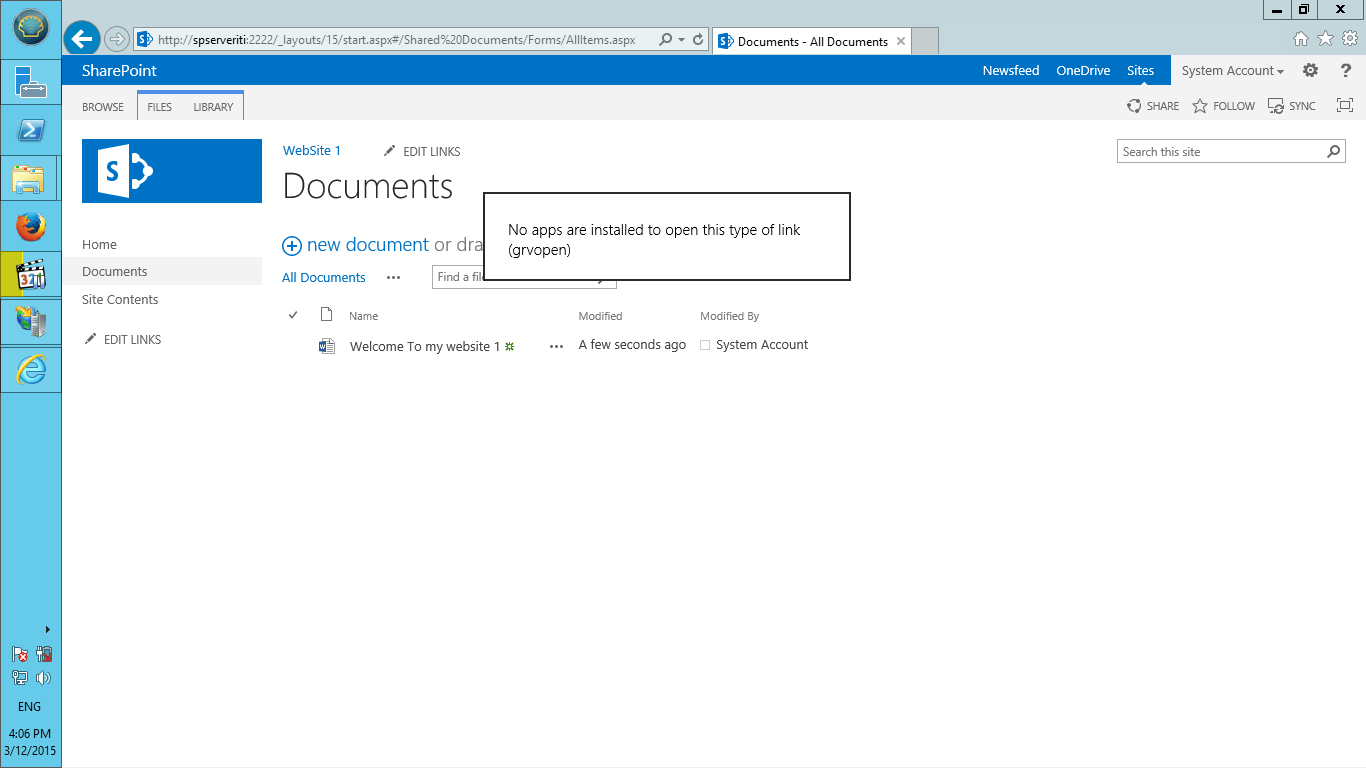Show hidden tray icons arrow
The width and height of the screenshot is (1366, 768).
pos(47,630)
